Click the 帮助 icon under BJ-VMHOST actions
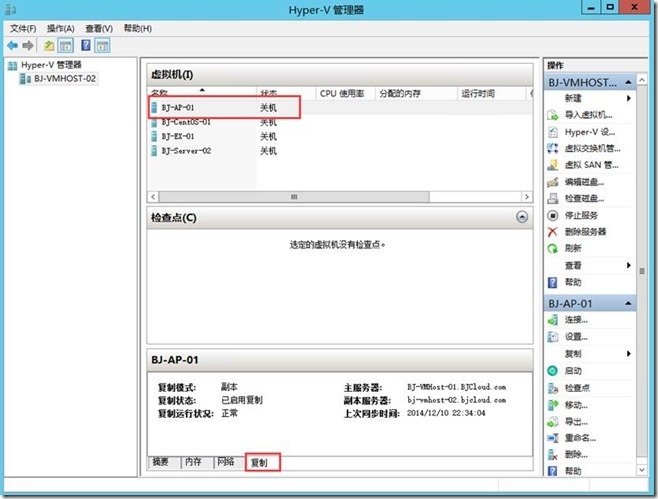Image resolution: width=658 pixels, height=499 pixels. click(x=553, y=282)
